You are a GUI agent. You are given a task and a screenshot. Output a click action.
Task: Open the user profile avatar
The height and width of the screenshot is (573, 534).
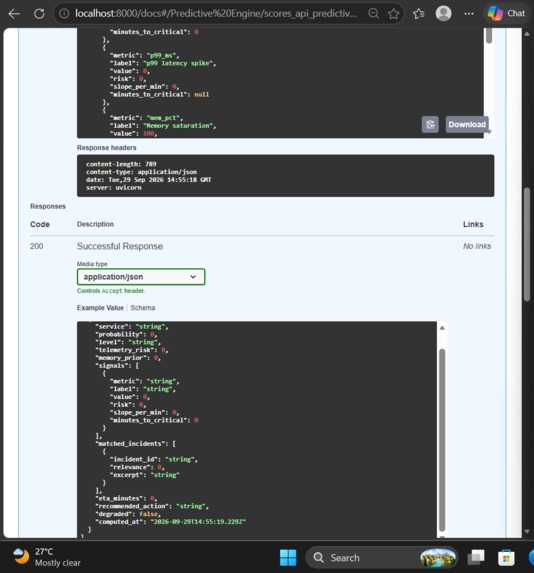[443, 14]
